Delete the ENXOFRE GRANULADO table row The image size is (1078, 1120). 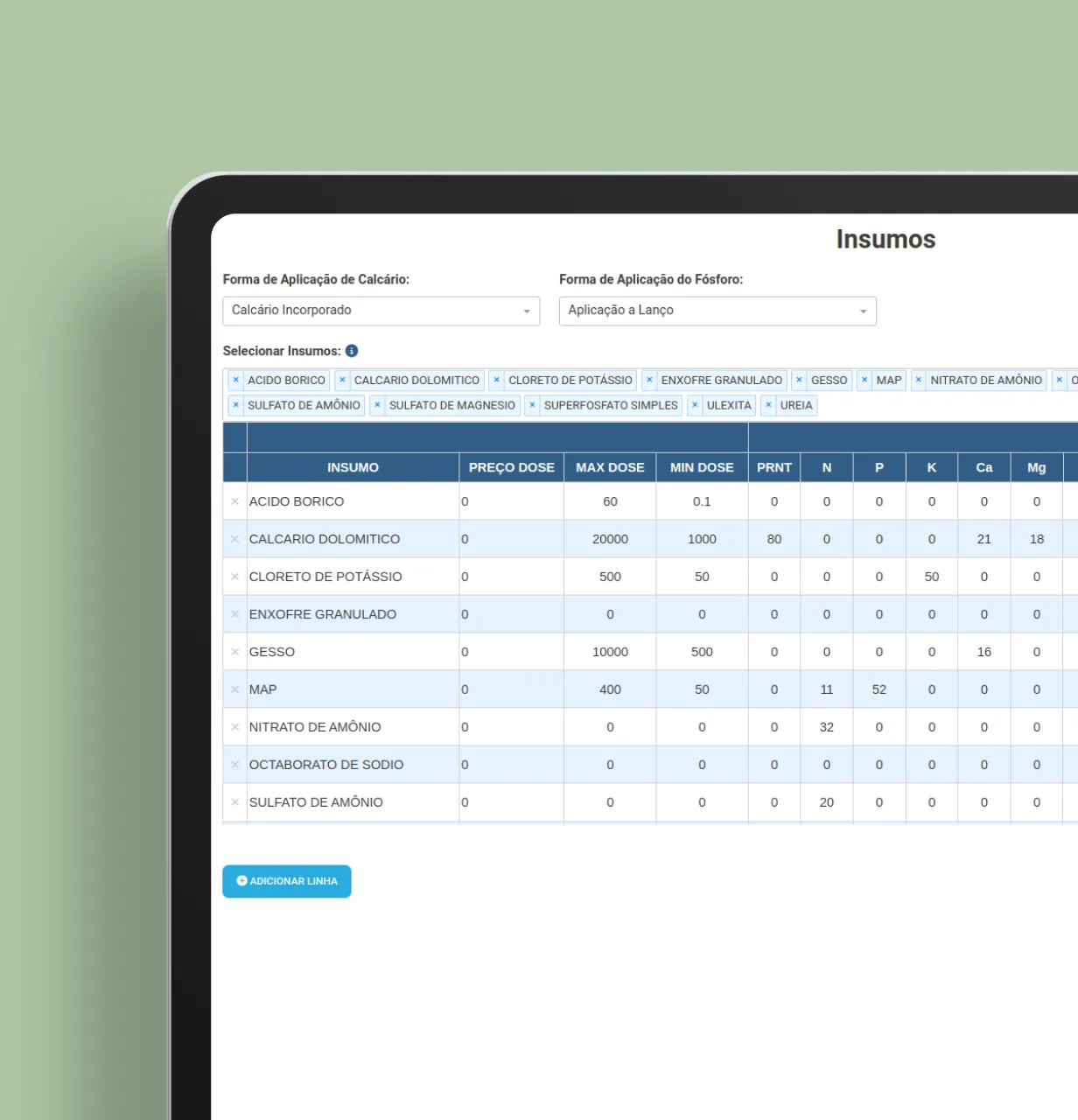(x=234, y=614)
